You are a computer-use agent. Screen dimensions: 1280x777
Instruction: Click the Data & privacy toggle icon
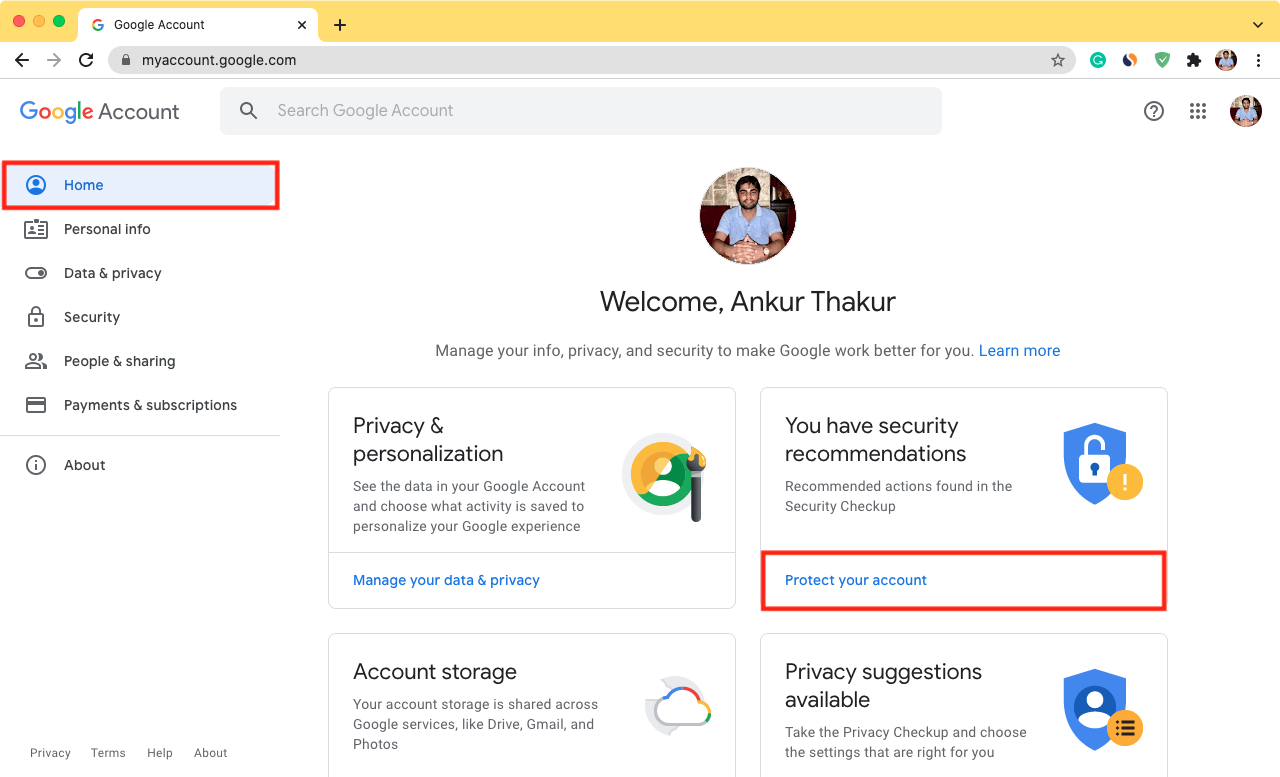coord(36,273)
